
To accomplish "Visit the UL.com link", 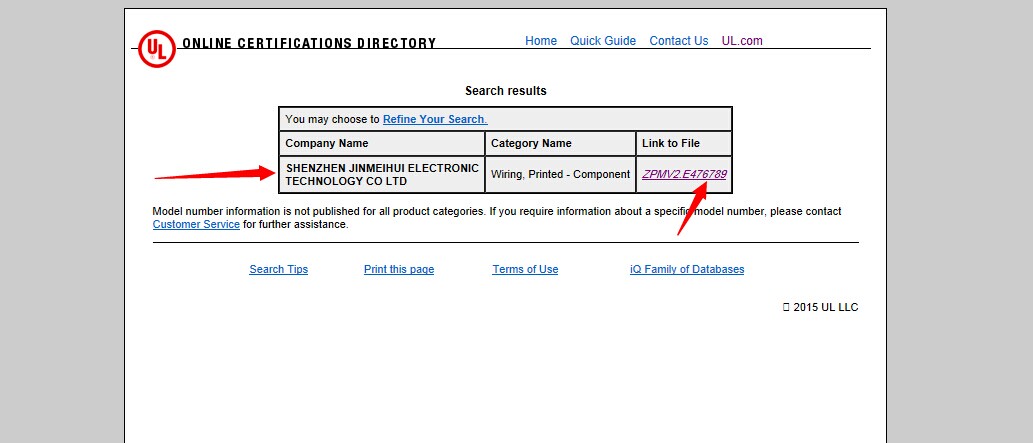I will [742, 41].
